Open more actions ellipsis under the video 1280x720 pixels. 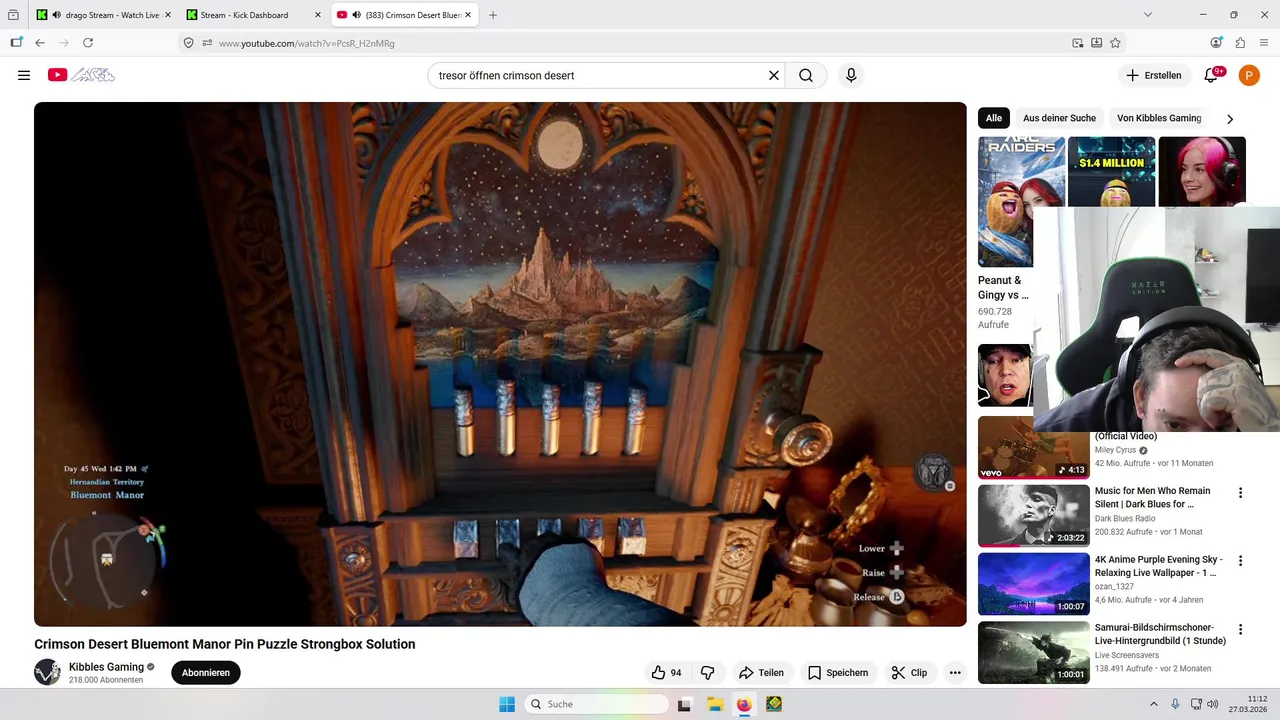[955, 673]
